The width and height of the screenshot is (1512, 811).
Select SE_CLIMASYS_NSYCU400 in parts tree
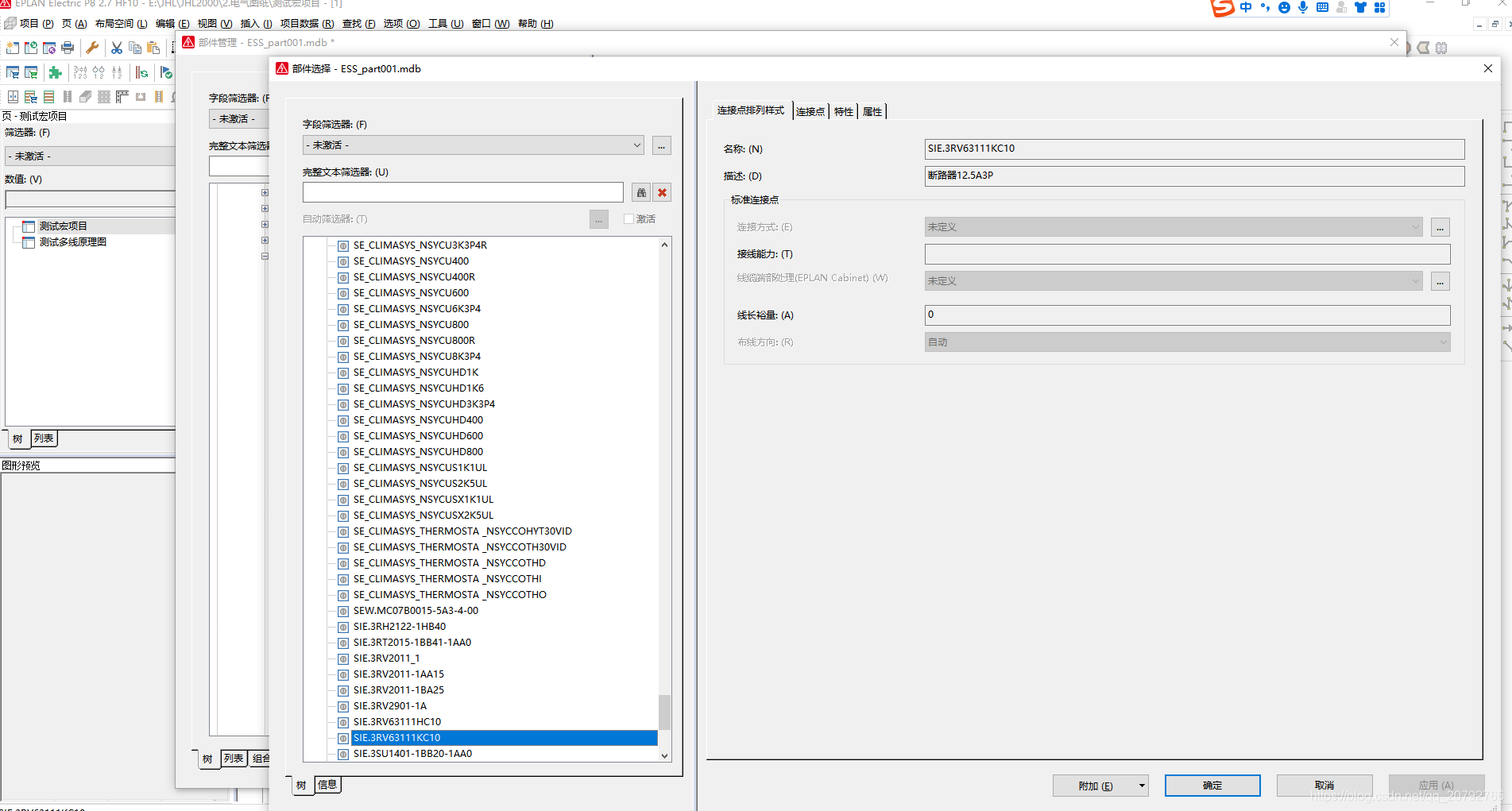411,261
